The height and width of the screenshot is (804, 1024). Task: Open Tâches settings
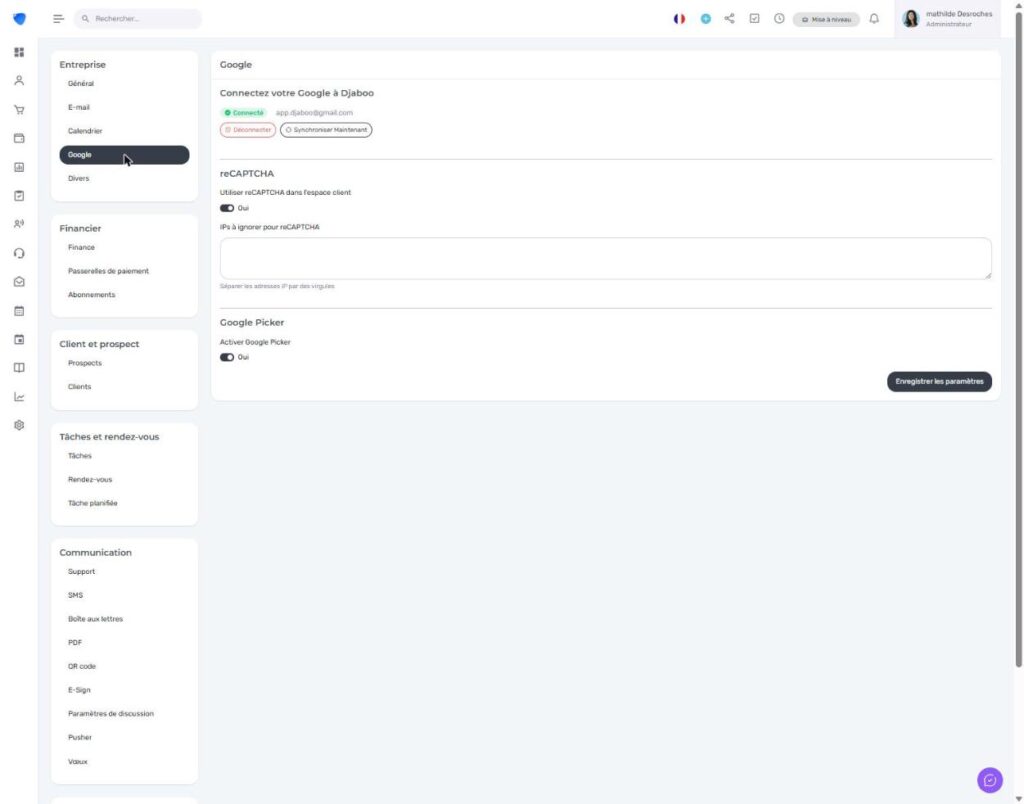pyautogui.click(x=80, y=456)
